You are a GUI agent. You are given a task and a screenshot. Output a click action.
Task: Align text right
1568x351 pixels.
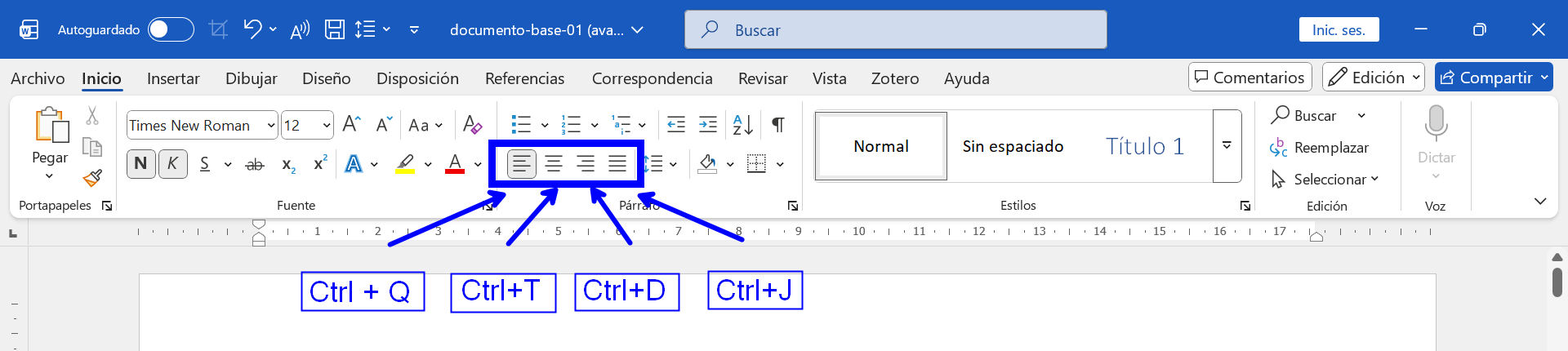click(x=586, y=164)
